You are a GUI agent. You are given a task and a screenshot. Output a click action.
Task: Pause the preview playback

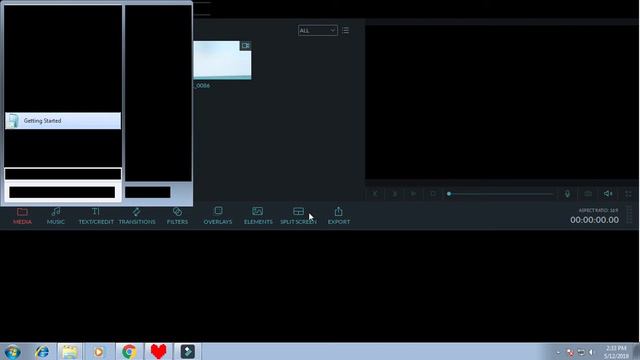click(395, 194)
